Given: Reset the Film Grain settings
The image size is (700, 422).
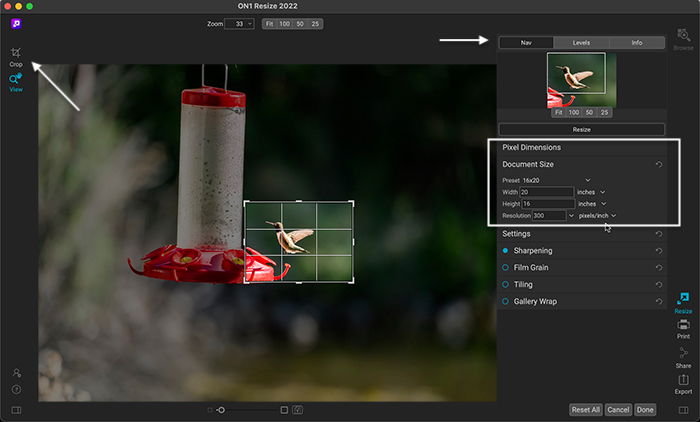Looking at the screenshot, I should pyautogui.click(x=659, y=268).
